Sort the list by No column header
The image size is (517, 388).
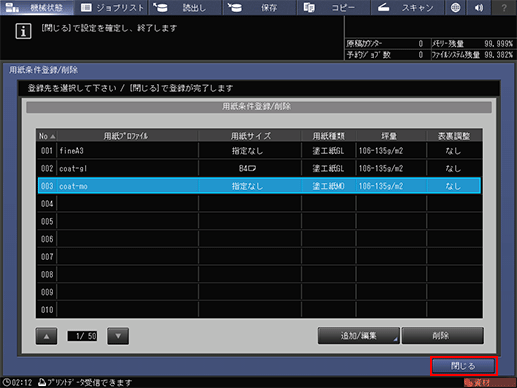pyautogui.click(x=47, y=136)
